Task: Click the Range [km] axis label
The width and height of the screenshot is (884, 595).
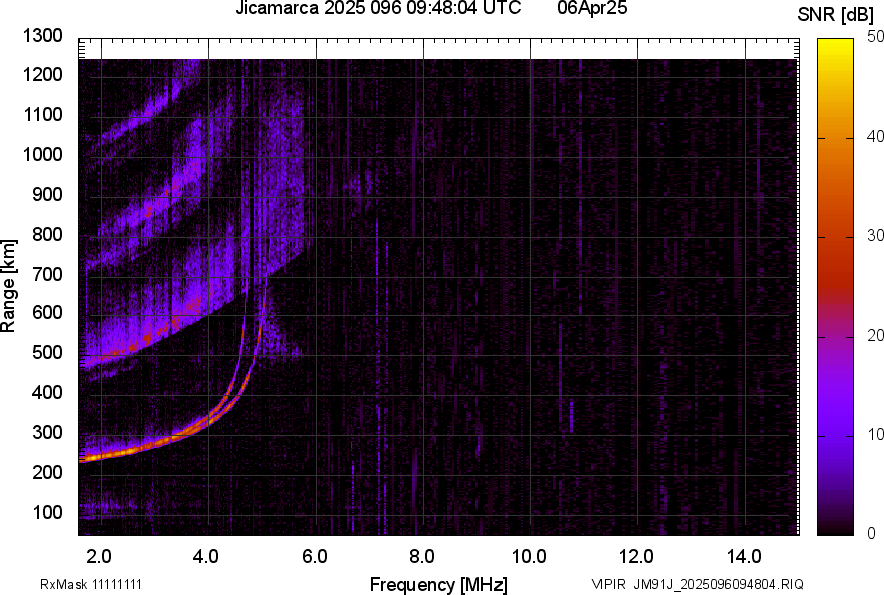Action: click(8, 286)
